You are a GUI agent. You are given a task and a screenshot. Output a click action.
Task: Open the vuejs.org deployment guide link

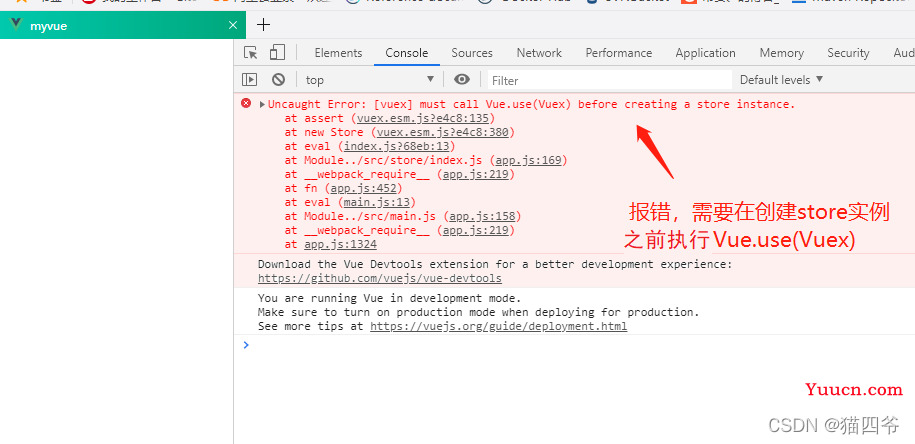click(x=498, y=326)
